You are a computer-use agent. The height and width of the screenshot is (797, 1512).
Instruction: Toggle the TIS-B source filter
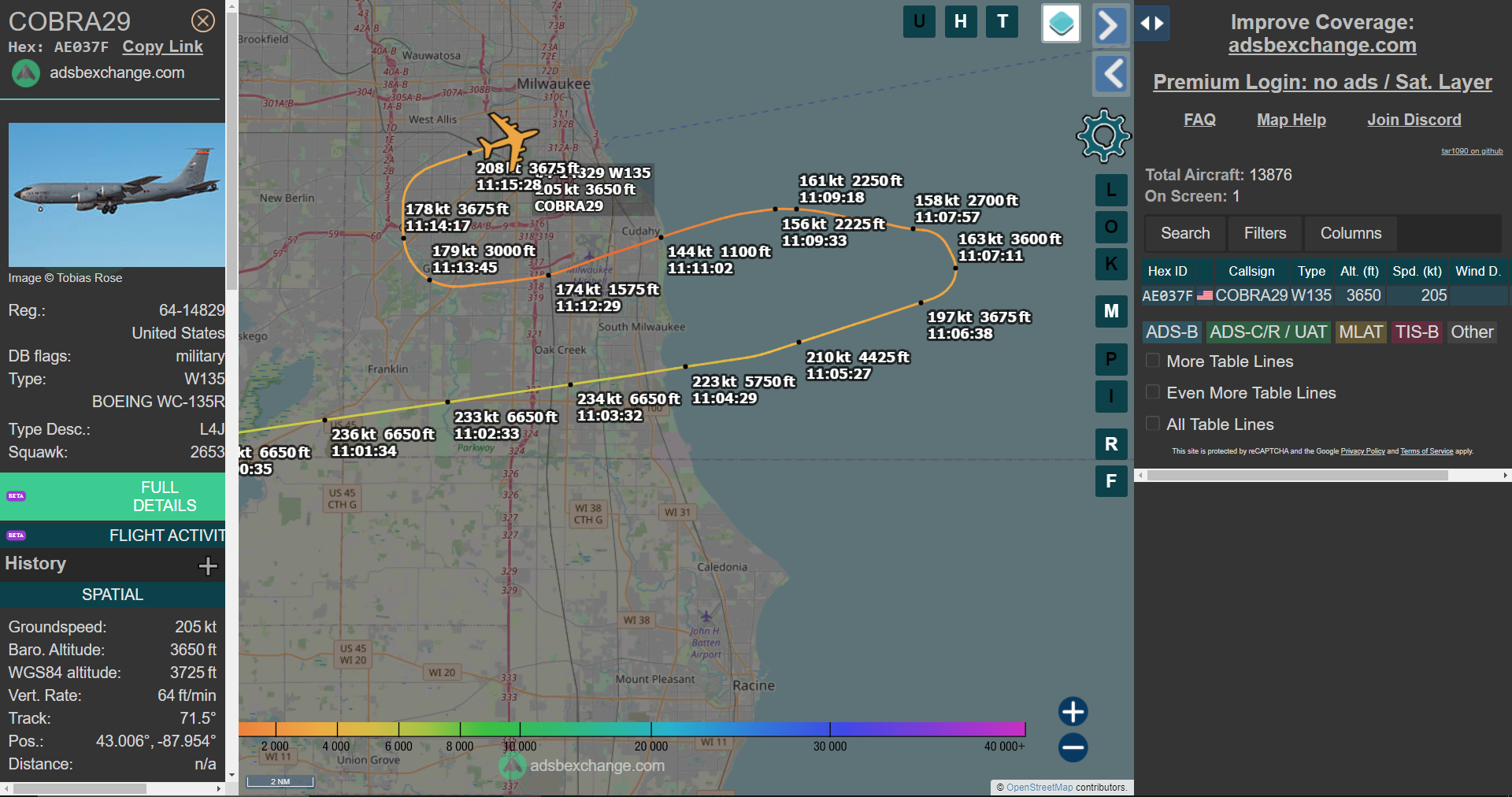point(1417,332)
